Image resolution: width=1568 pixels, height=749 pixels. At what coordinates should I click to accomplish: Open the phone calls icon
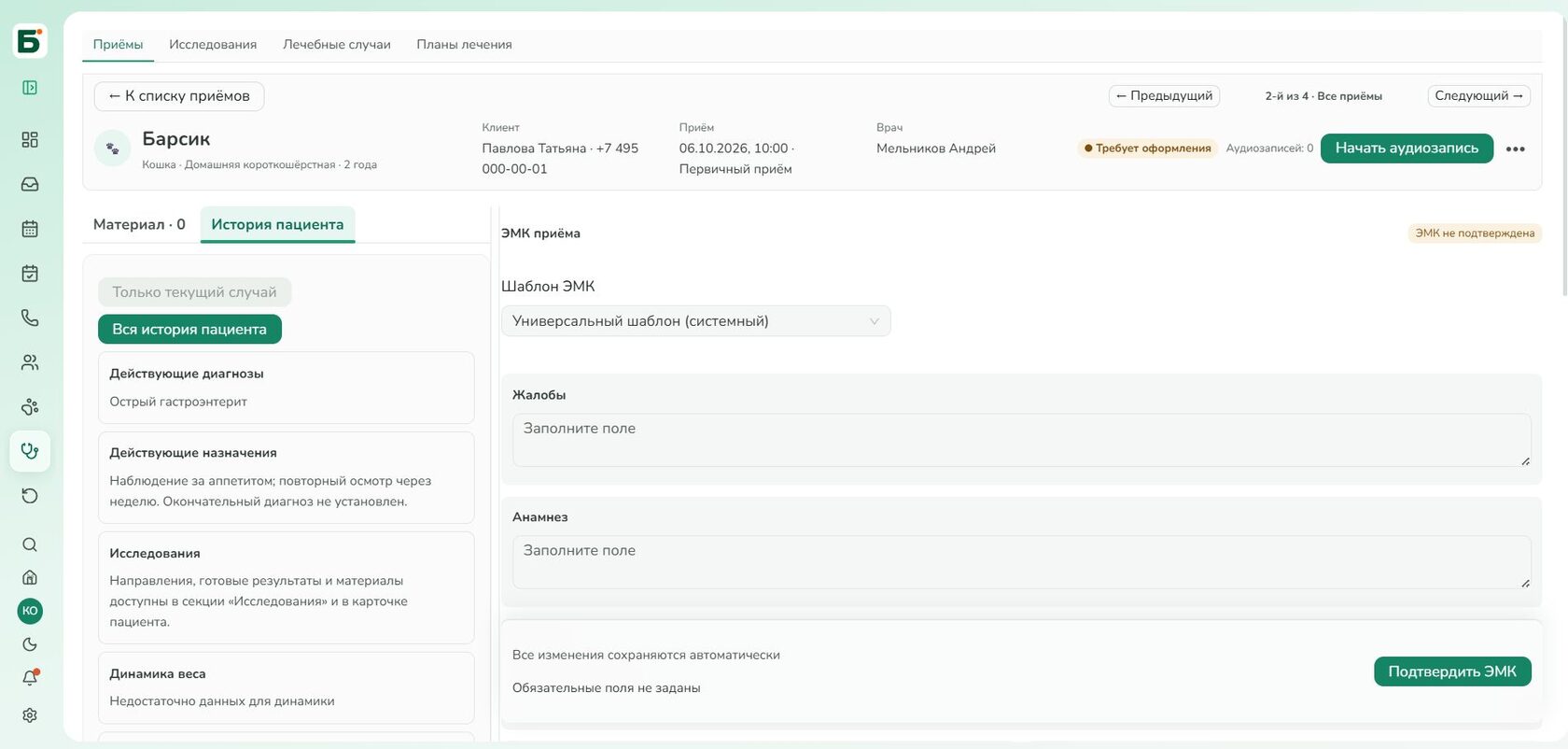30,318
